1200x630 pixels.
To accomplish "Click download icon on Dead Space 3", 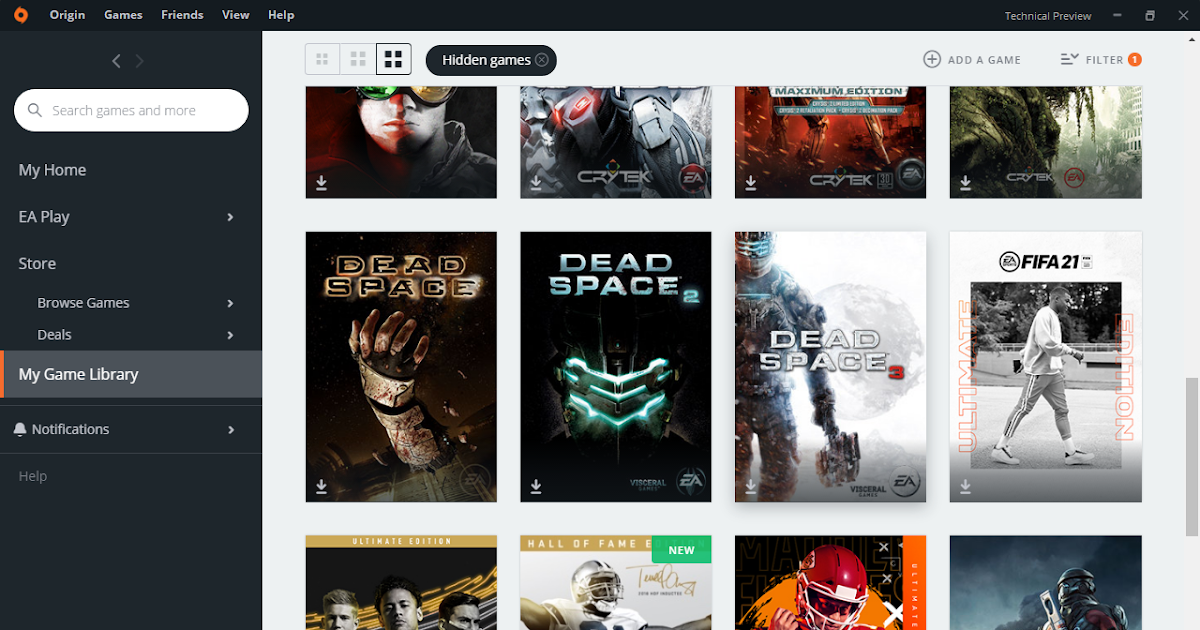I will 751,486.
